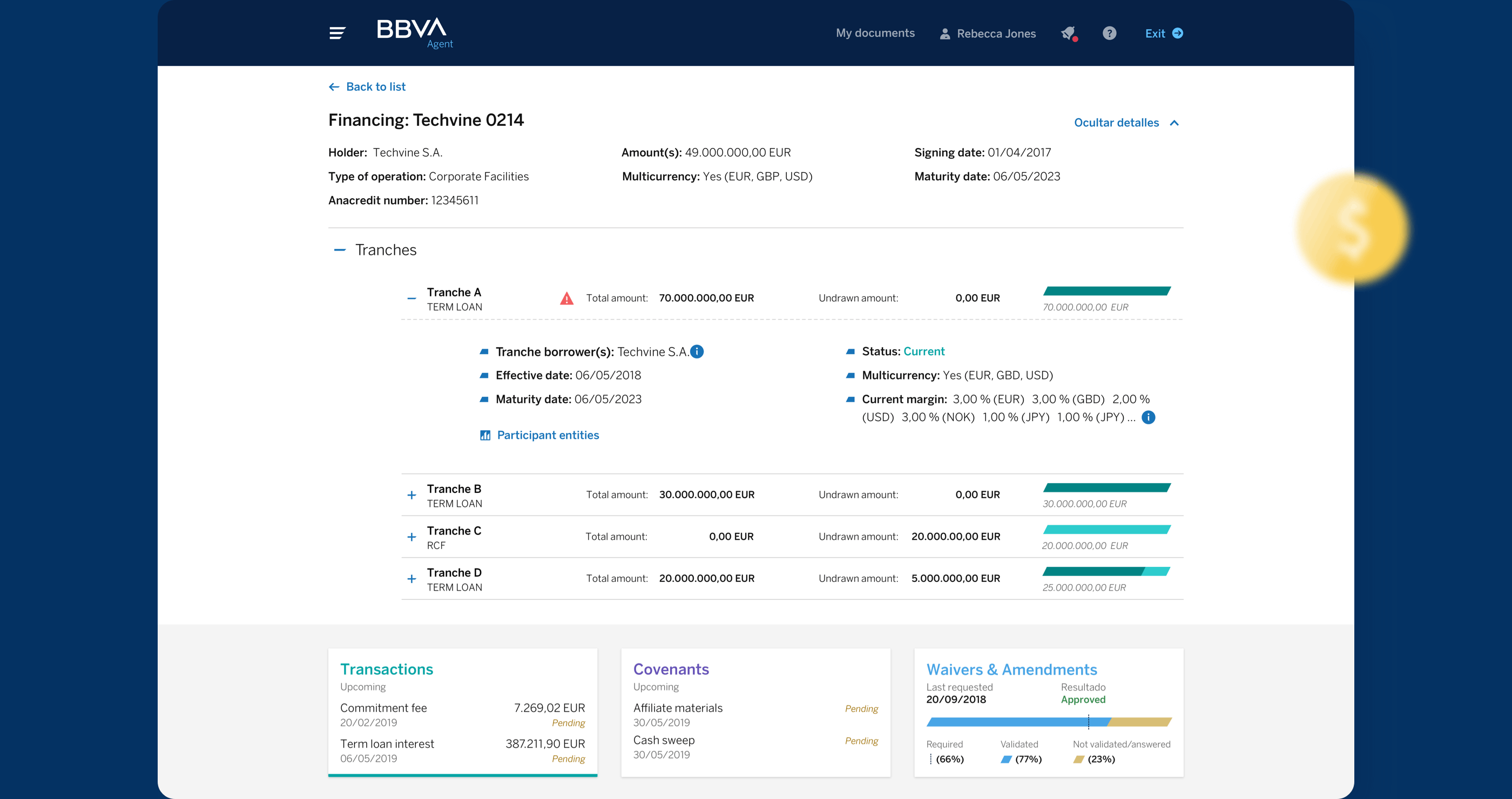Click the Rebecca Jones user icon
The width and height of the screenshot is (1512, 799).
945,34
